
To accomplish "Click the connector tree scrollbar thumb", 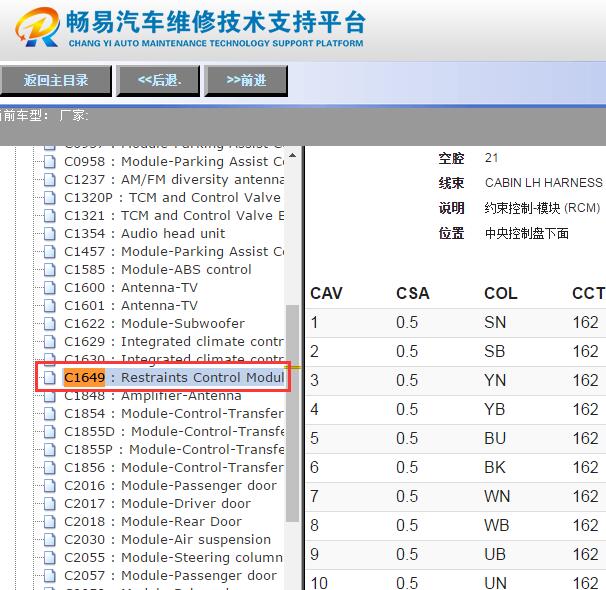I will [293, 413].
